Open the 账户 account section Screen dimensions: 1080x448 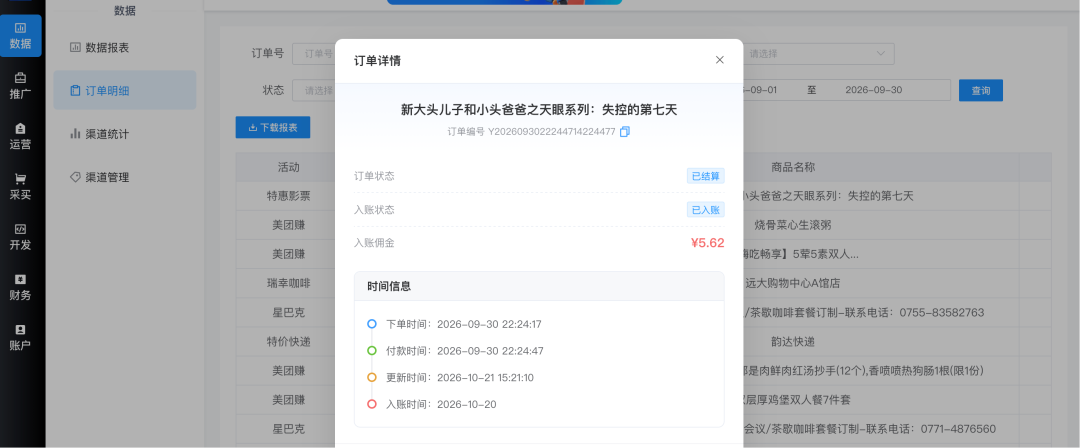[20, 337]
